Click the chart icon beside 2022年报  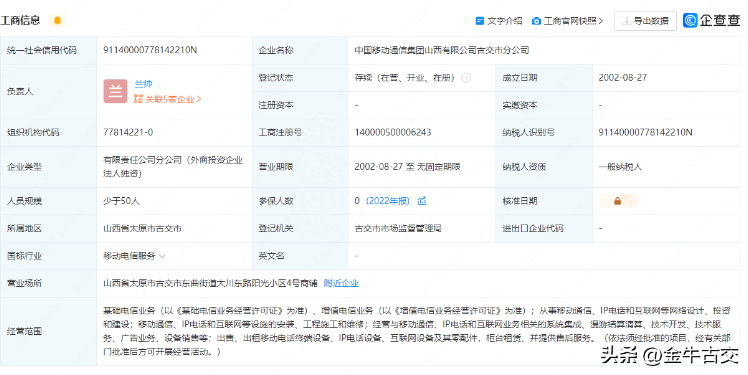[x=422, y=201]
